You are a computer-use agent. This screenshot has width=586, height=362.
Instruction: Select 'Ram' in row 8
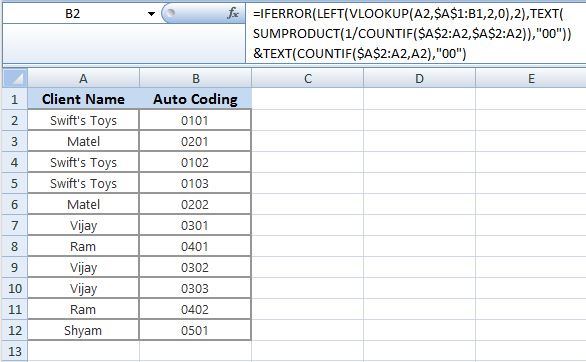83,246
